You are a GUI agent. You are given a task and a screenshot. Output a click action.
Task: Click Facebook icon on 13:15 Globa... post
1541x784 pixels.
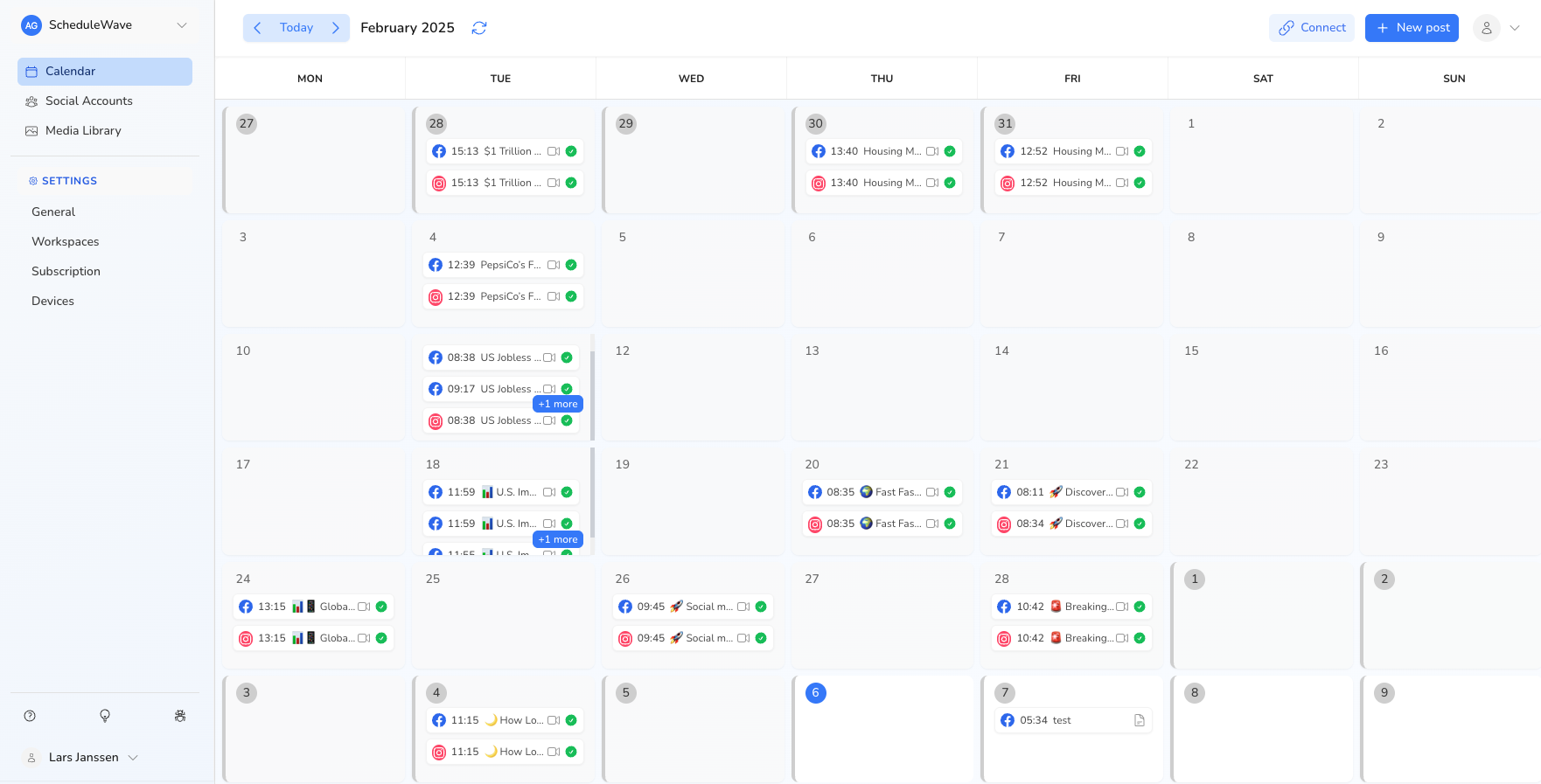(246, 607)
